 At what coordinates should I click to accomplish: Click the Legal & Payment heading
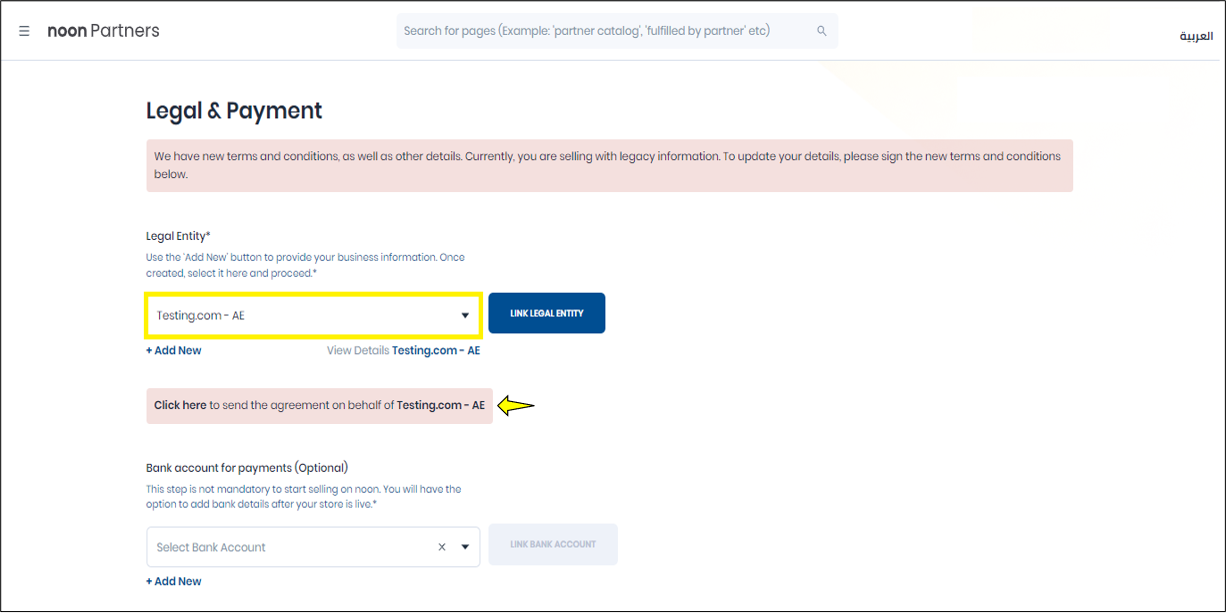click(x=234, y=110)
